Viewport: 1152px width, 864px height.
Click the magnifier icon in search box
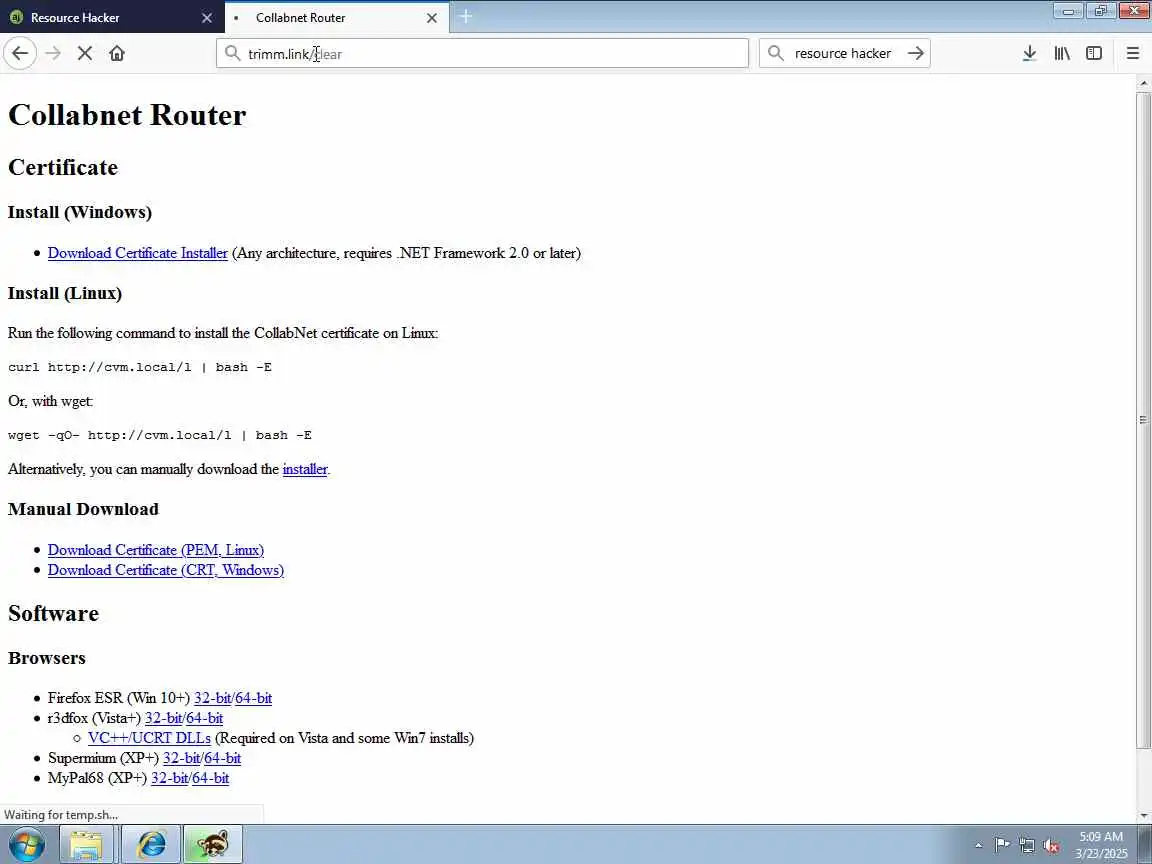pyautogui.click(x=775, y=53)
